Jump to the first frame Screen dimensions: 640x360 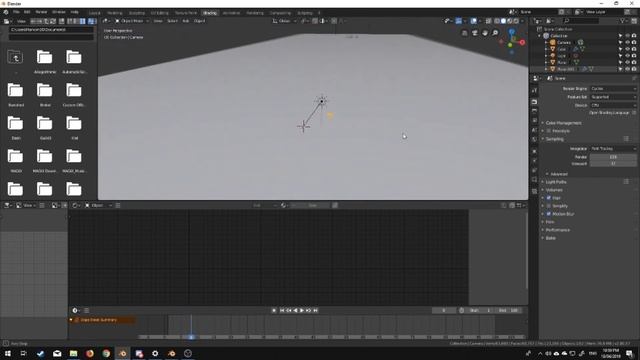[282, 311]
